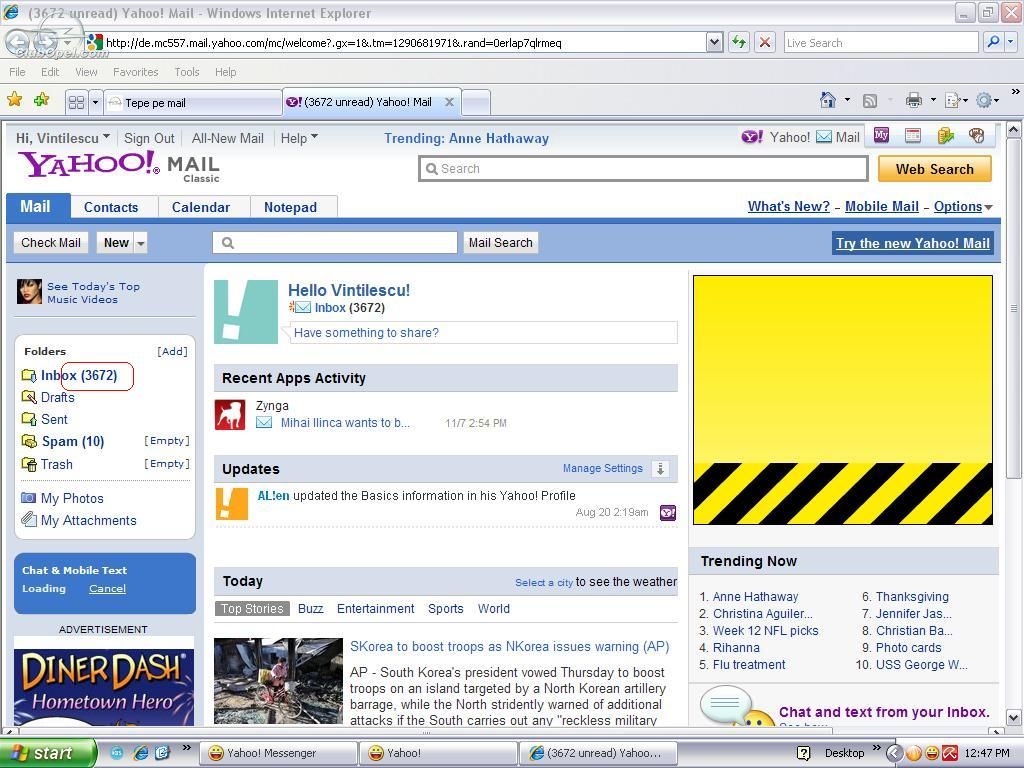Cancel the Chat & Mobile Text loading

pyautogui.click(x=107, y=588)
